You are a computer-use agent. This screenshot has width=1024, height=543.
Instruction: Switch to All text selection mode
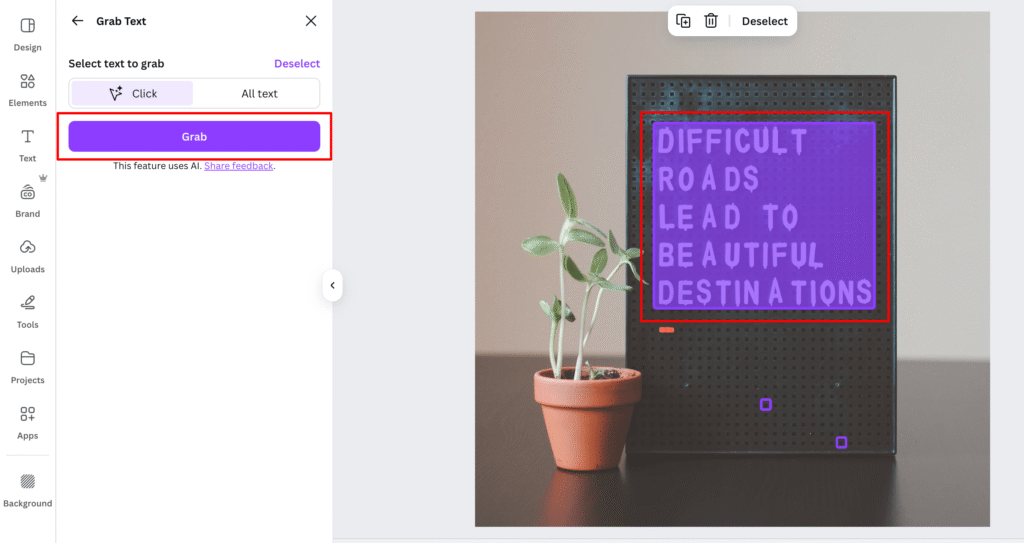tap(259, 93)
